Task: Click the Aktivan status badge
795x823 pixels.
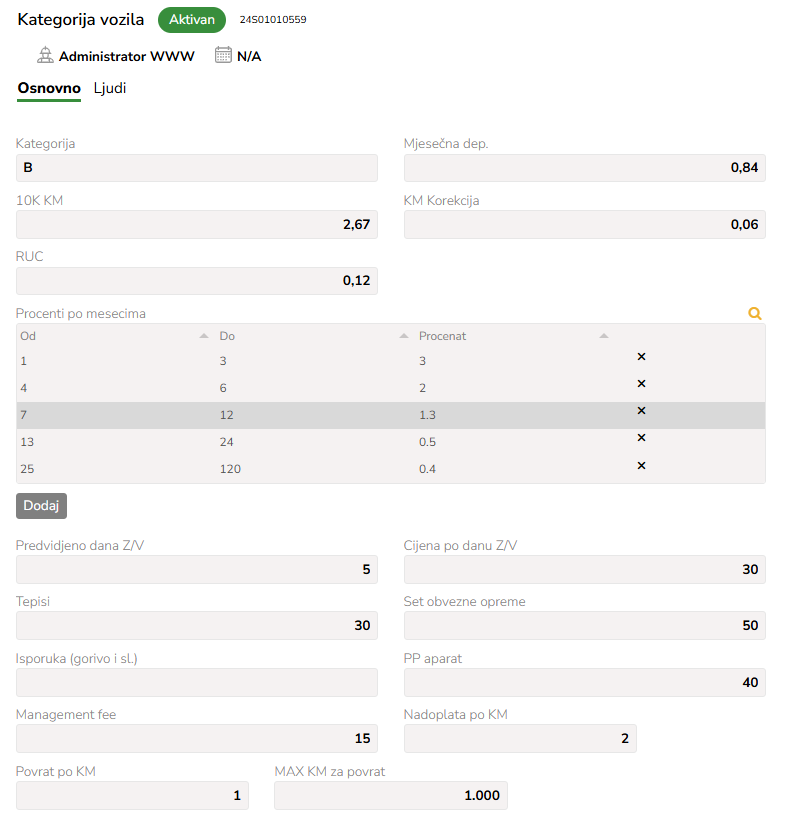Action: pos(192,20)
